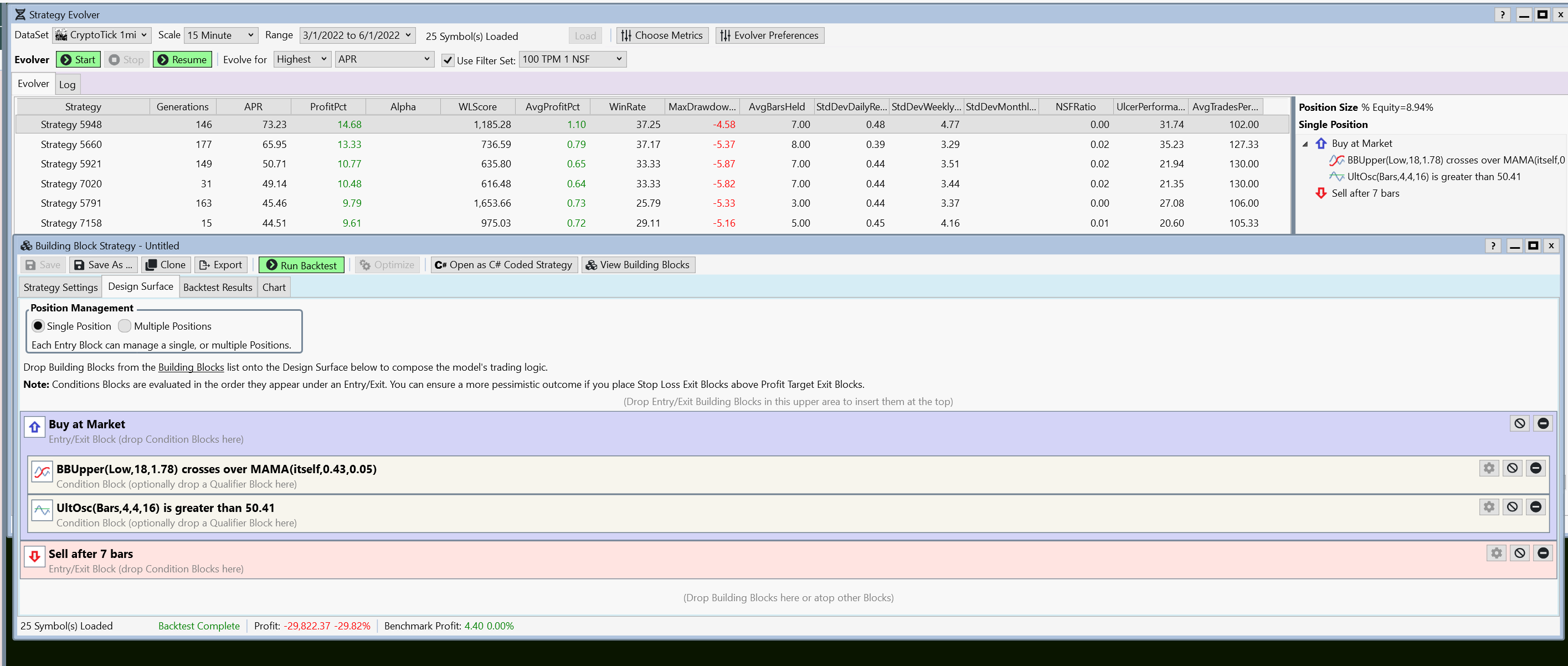
Task: Open the 100 TPM 1 NSF filter dropdown
Action: pos(572,59)
